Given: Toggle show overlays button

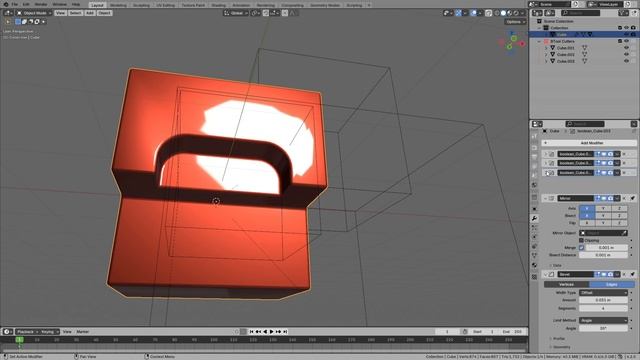Looking at the screenshot, I should pos(473,13).
